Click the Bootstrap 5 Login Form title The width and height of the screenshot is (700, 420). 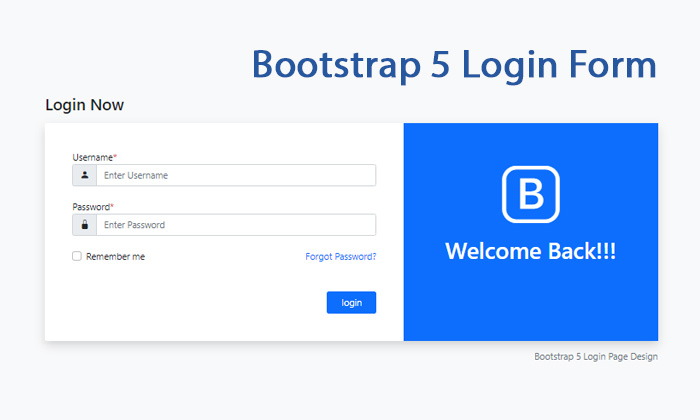pos(454,65)
